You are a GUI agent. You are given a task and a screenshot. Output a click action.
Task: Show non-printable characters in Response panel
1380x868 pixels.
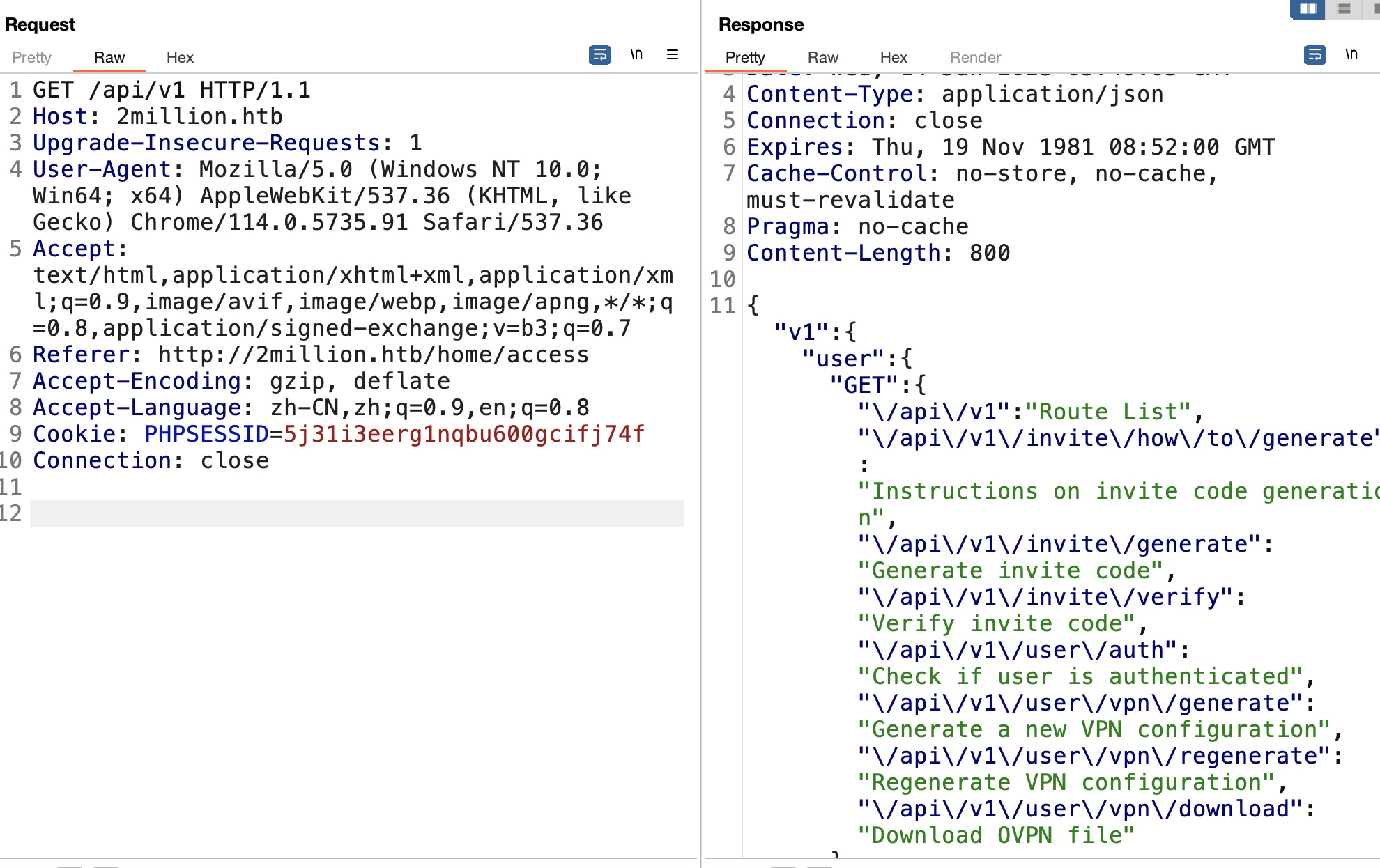[1351, 54]
